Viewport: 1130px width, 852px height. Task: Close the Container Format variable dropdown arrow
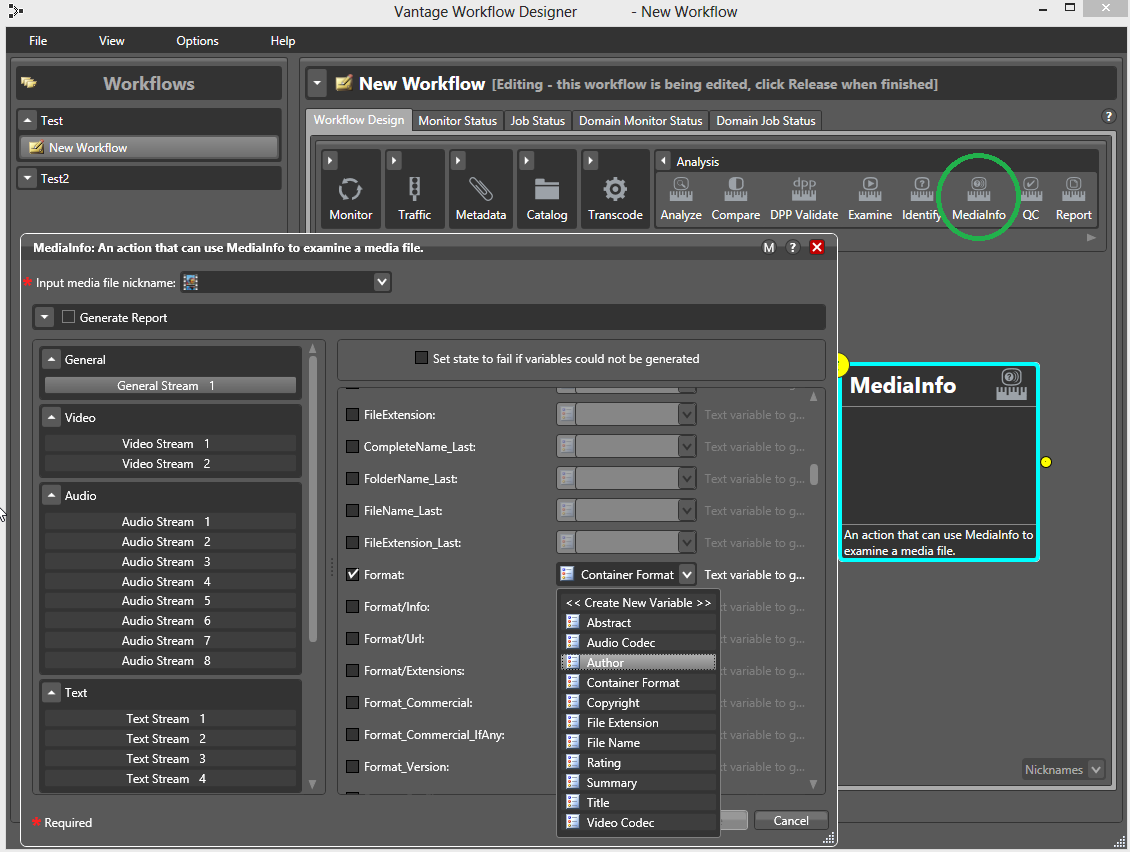coord(688,574)
